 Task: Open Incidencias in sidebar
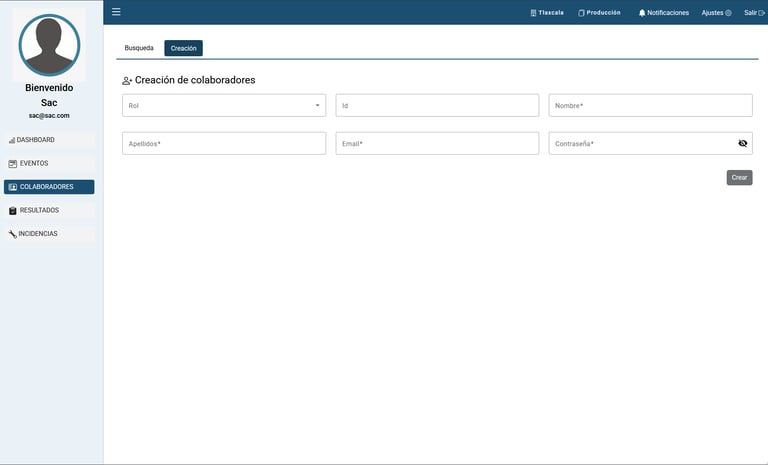click(x=49, y=234)
